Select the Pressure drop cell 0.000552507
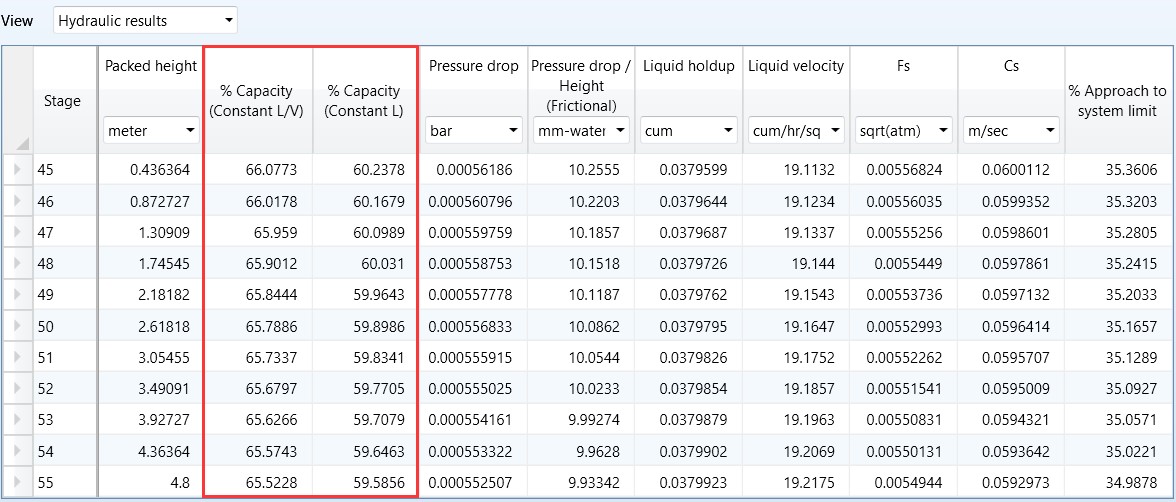 [x=471, y=481]
